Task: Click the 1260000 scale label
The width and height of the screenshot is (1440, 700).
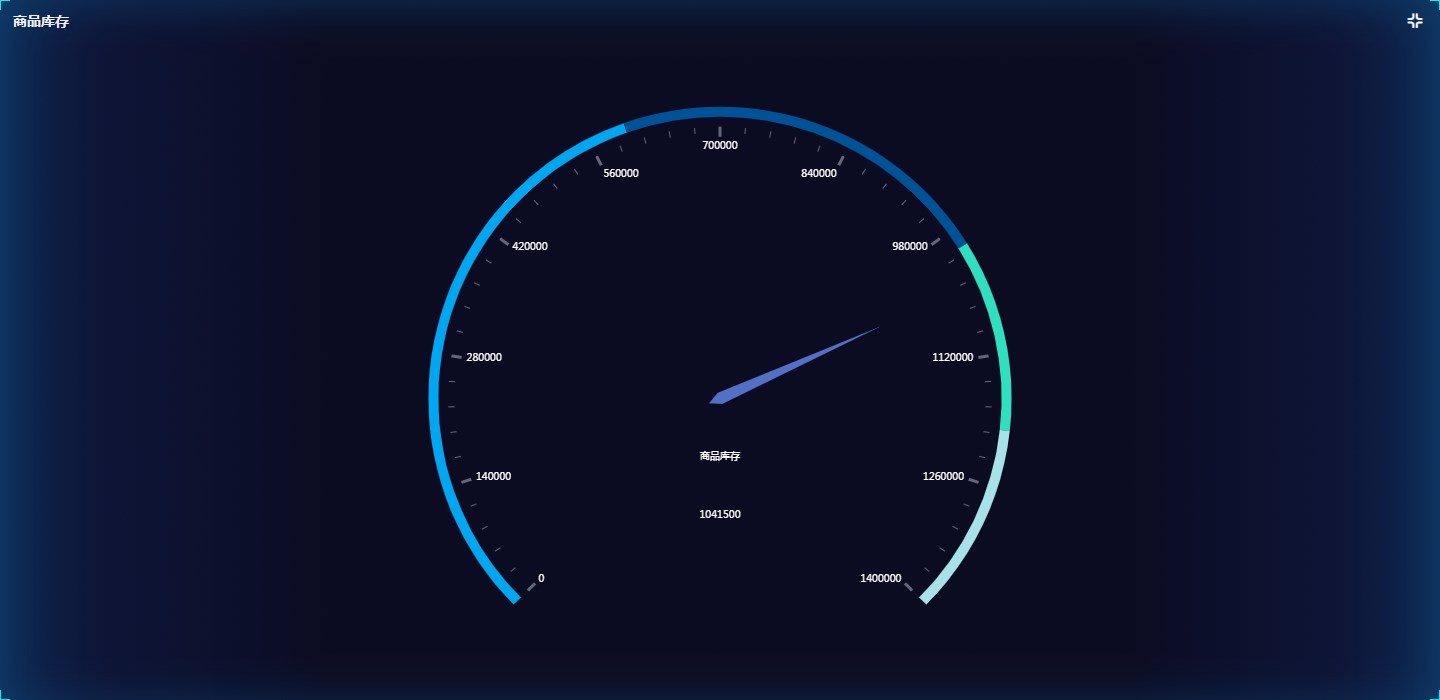Action: tap(943, 476)
